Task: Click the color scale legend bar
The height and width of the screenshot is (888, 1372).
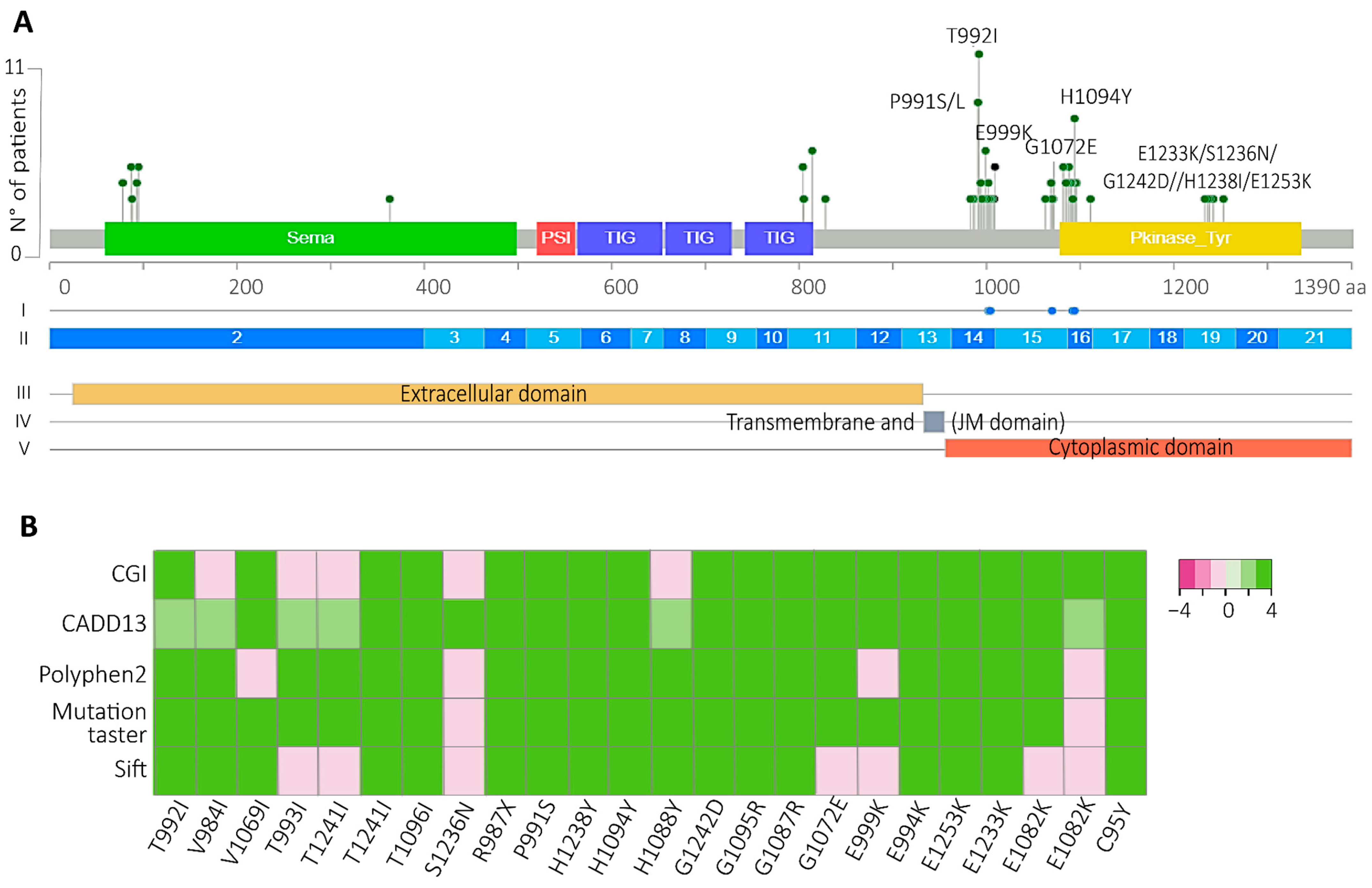Action: 1225,573
